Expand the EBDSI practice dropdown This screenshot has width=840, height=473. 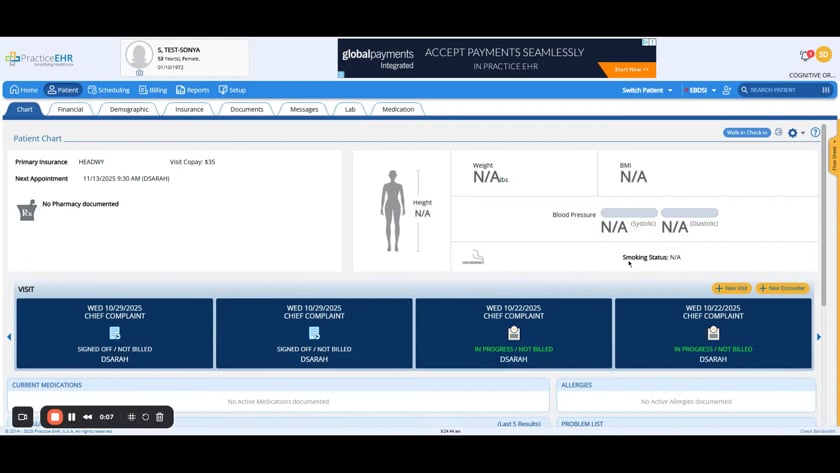click(x=700, y=90)
